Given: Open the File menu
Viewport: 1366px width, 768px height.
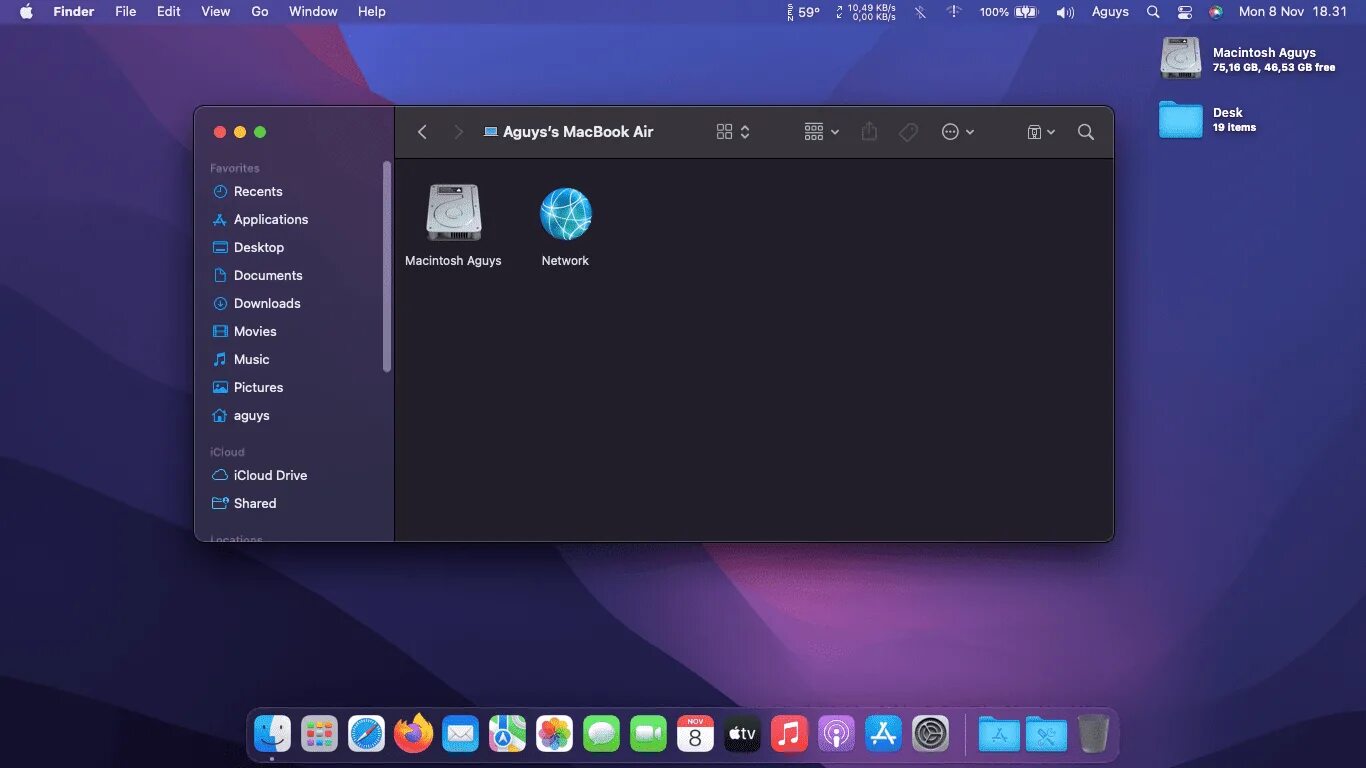Looking at the screenshot, I should pos(125,12).
